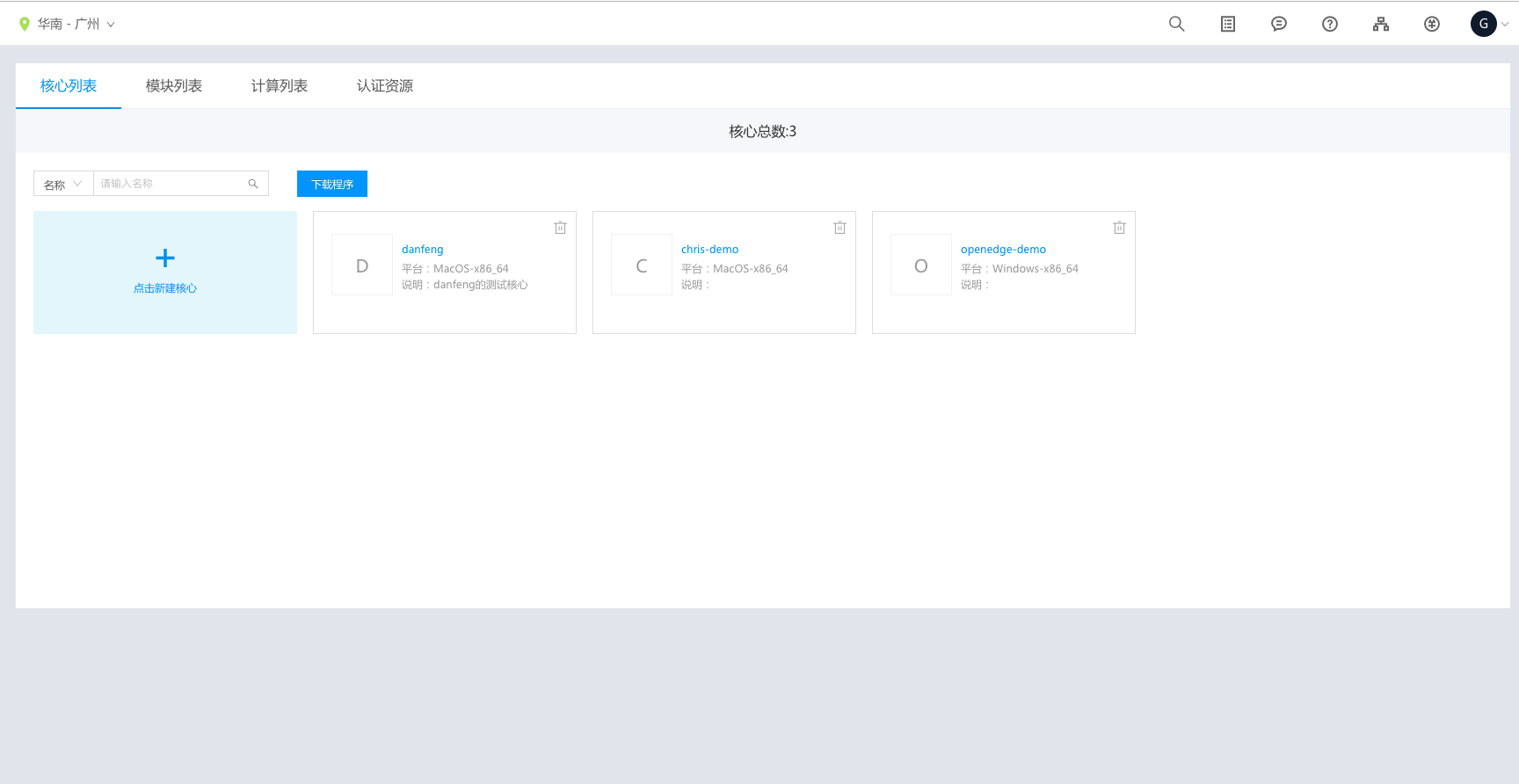Image resolution: width=1519 pixels, height=784 pixels.
Task: Select the D thumbnail of danfeng core
Action: [x=362, y=265]
